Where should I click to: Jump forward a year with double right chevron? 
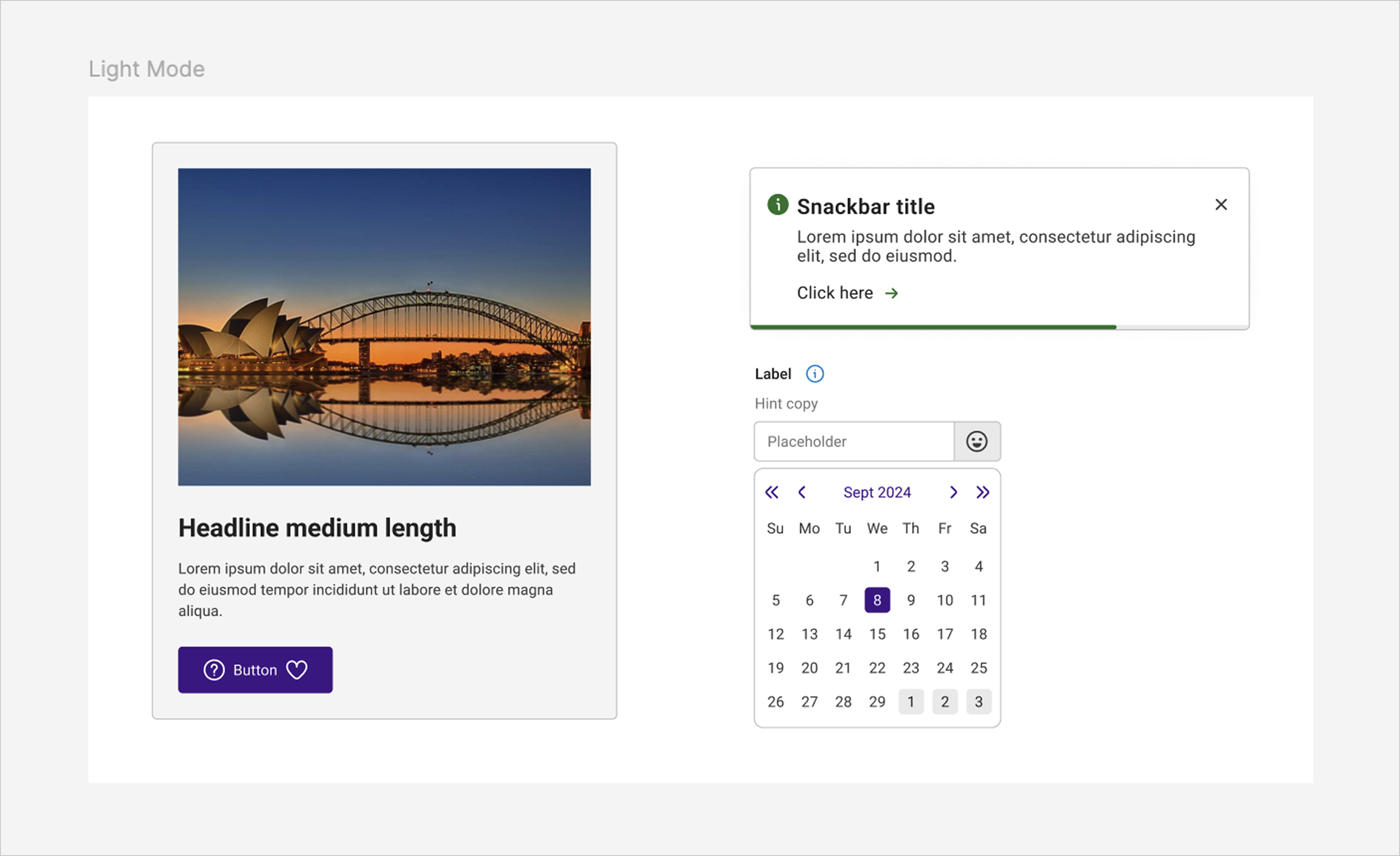[x=983, y=492]
